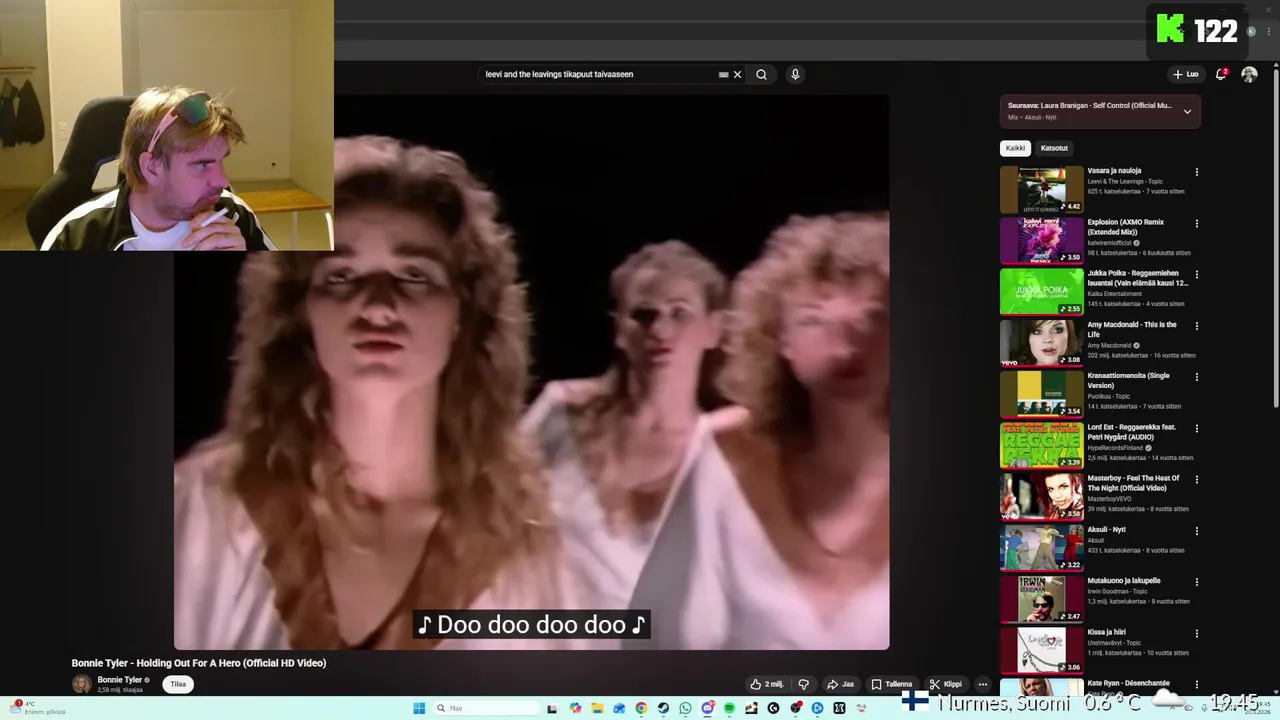This screenshot has height=720, width=1280.
Task: Open Kate Ryan Désenchantée title
Action: pyautogui.click(x=1127, y=684)
